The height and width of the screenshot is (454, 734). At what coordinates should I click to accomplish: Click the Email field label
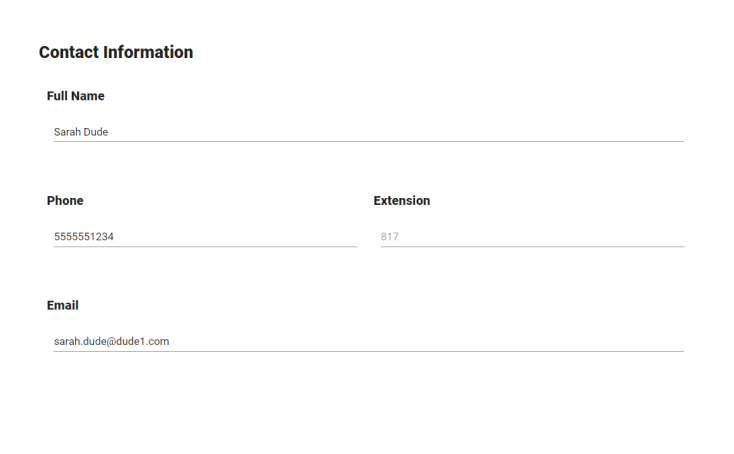click(63, 306)
